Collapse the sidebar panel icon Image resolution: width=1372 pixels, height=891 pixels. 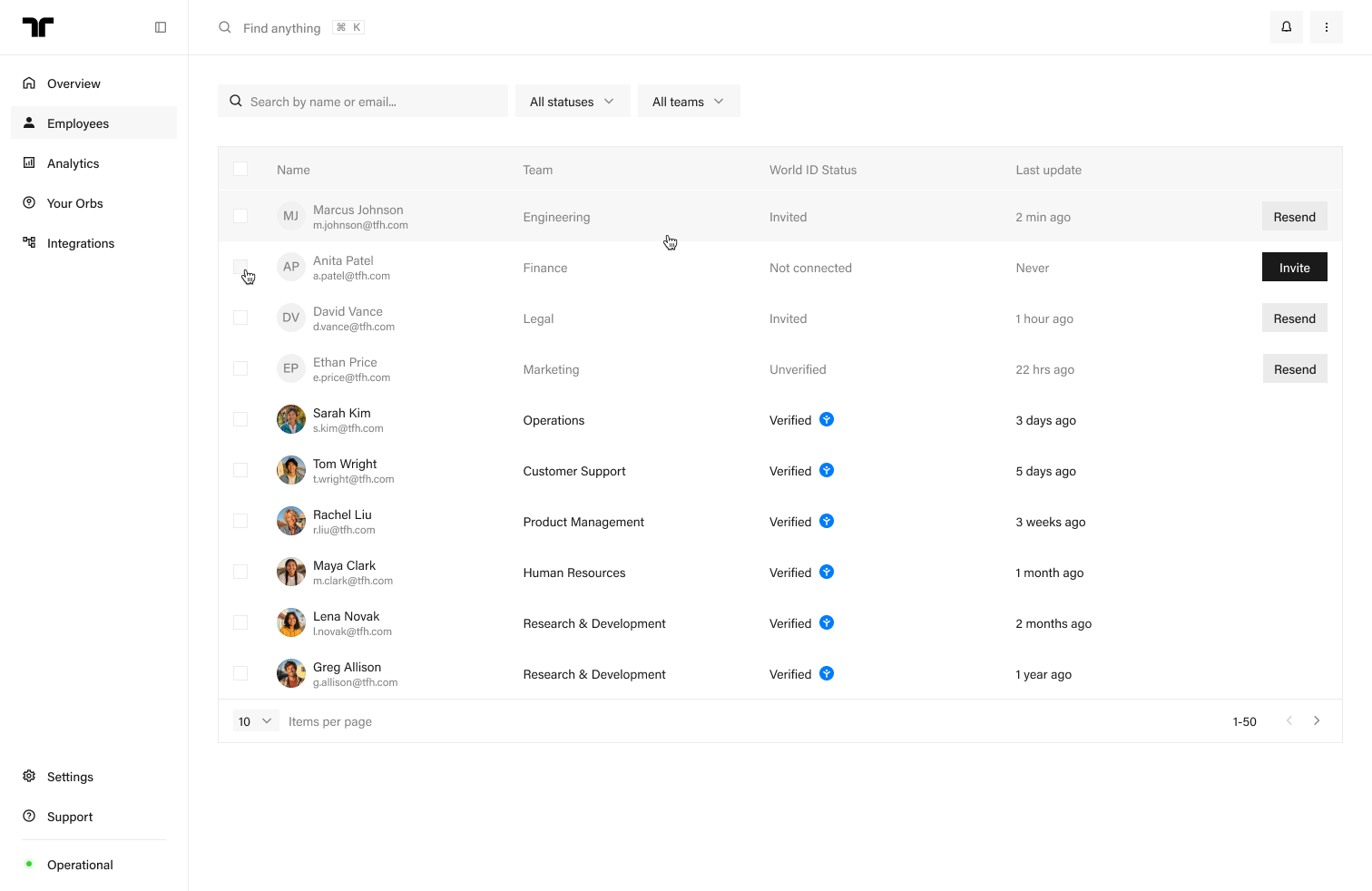tap(161, 27)
